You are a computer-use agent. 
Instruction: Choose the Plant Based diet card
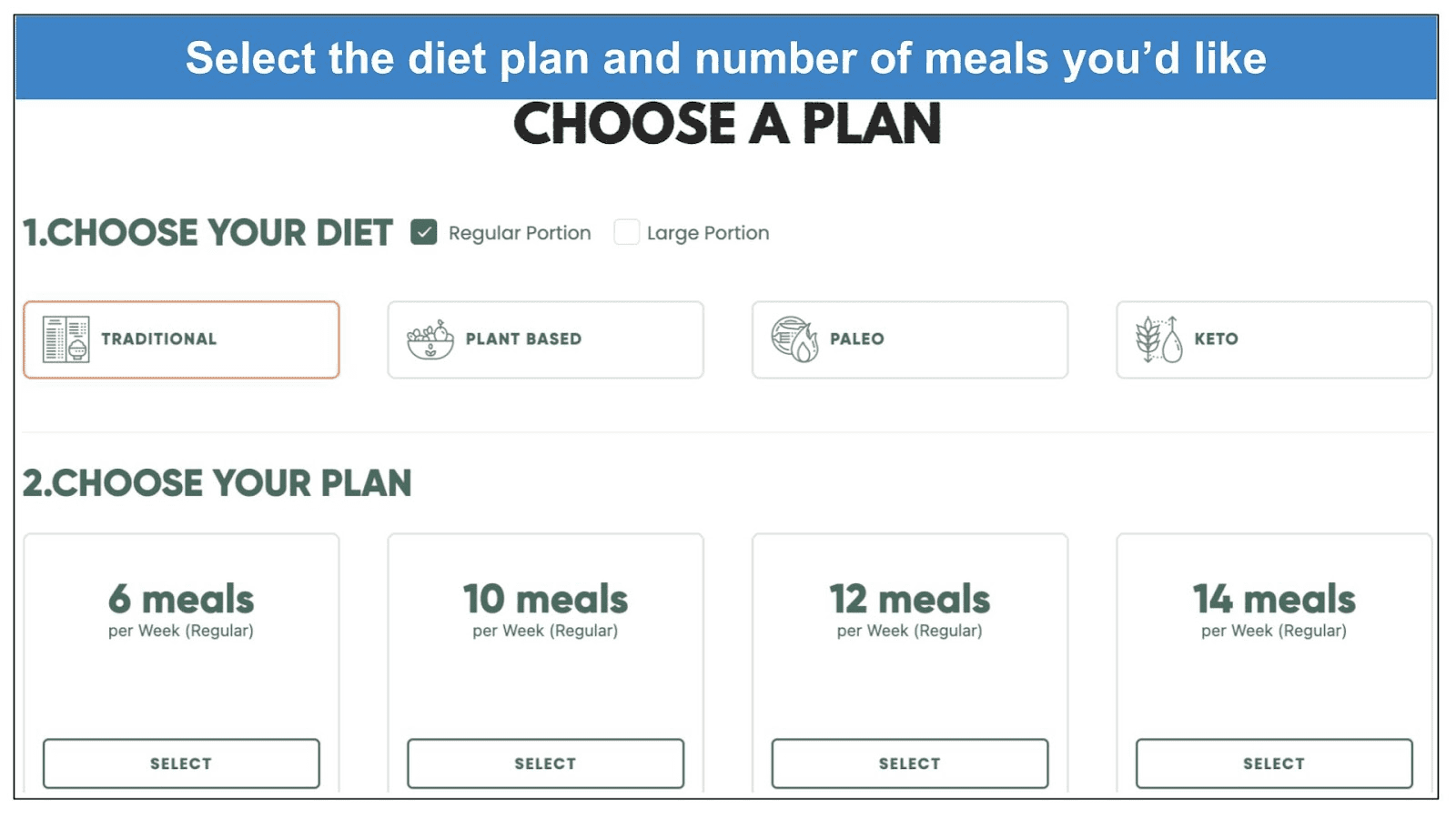click(x=545, y=339)
